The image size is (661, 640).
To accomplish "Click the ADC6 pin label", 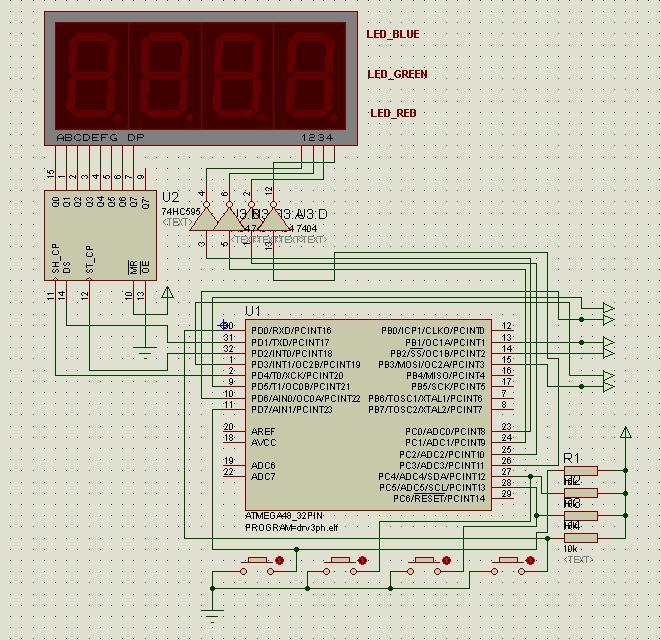I will [x=263, y=465].
